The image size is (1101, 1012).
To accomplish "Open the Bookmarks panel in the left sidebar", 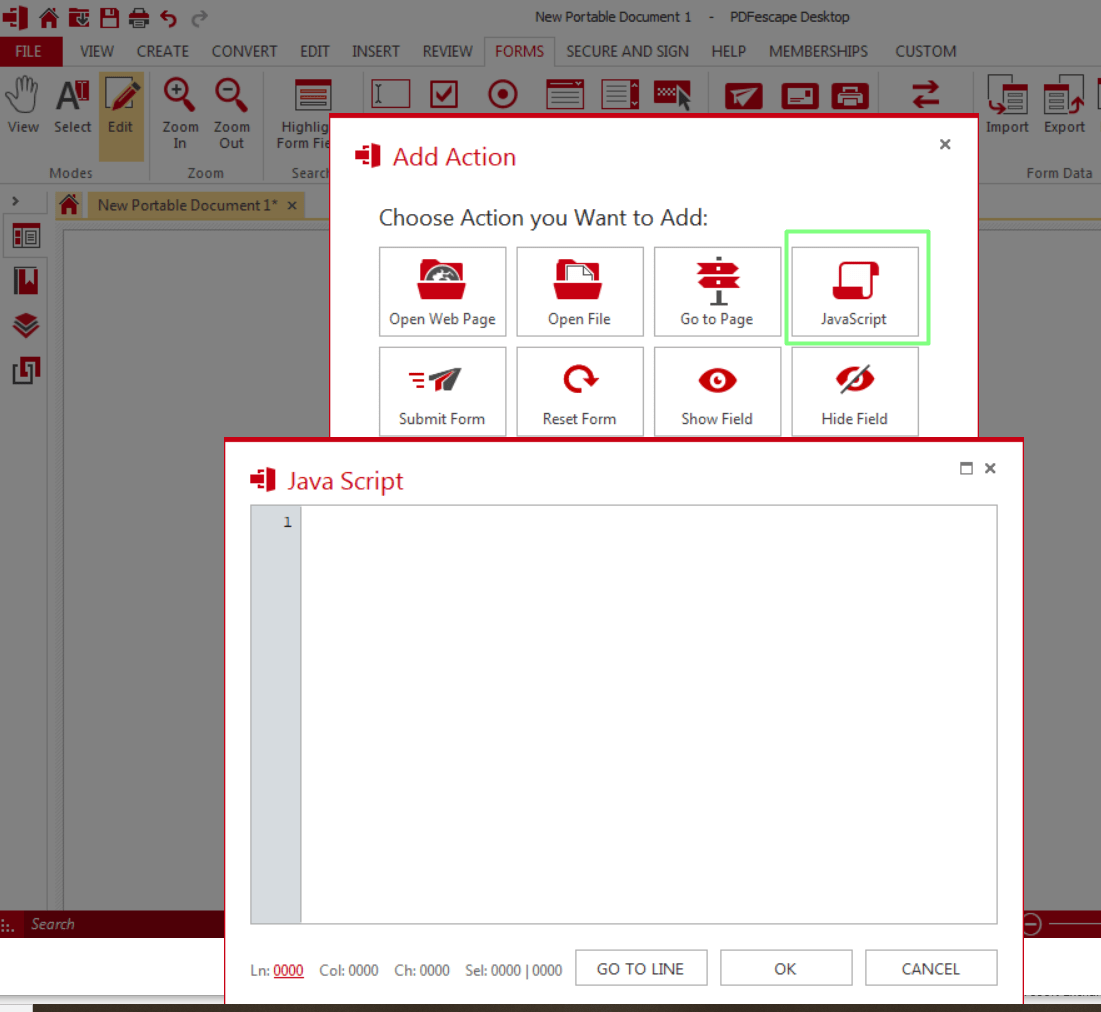I will point(26,281).
